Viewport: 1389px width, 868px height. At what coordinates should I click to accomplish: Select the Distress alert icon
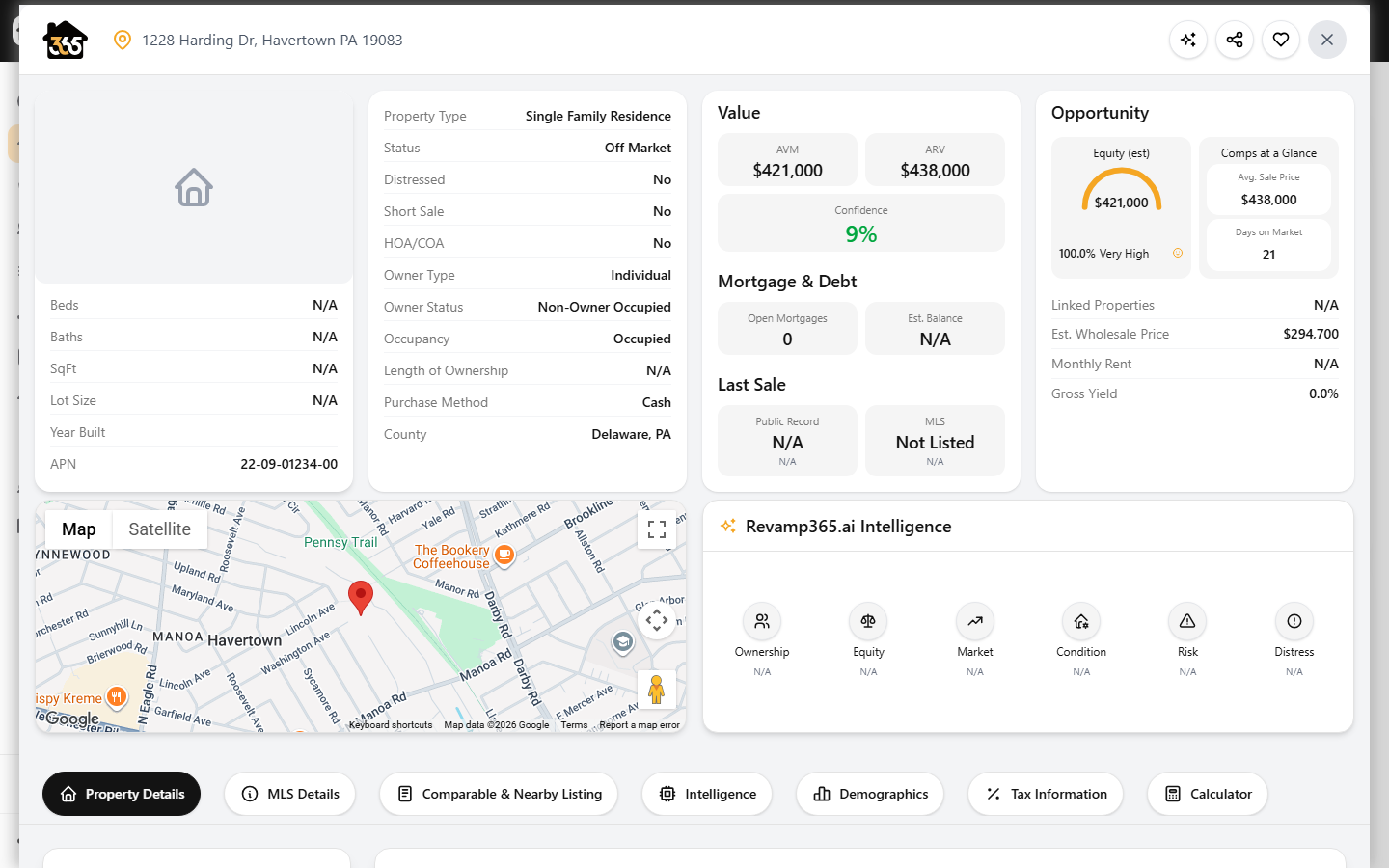(1294, 621)
